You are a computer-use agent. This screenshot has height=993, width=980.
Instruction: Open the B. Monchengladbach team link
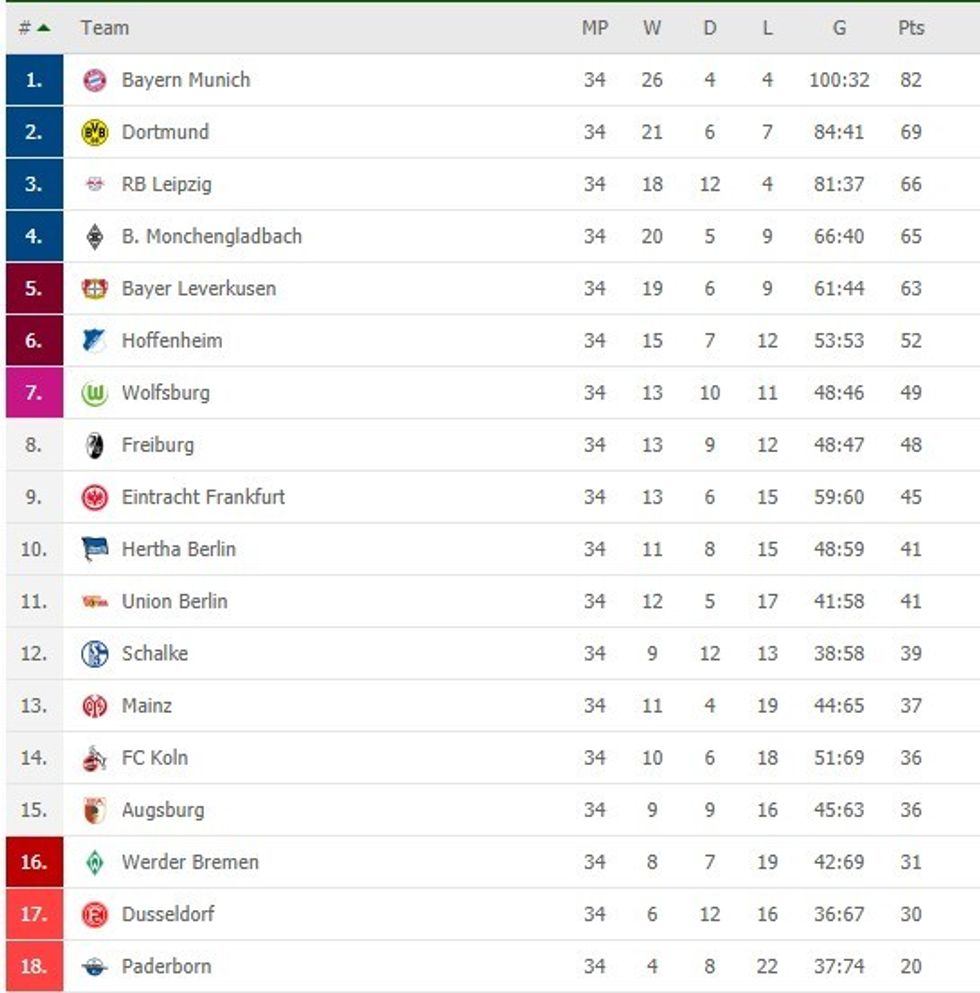[x=211, y=237]
